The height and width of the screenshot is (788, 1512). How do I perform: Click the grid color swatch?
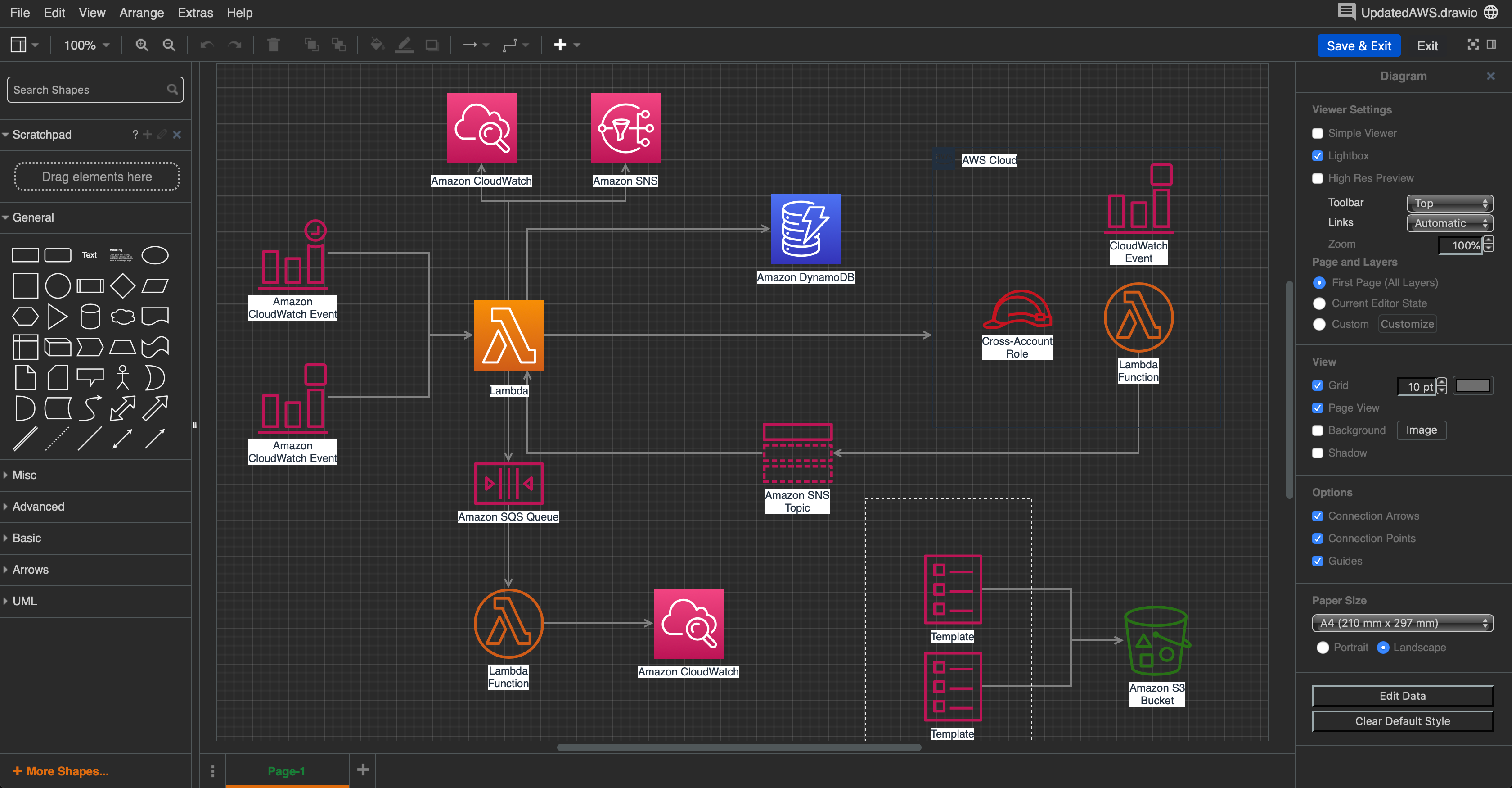point(1473,385)
